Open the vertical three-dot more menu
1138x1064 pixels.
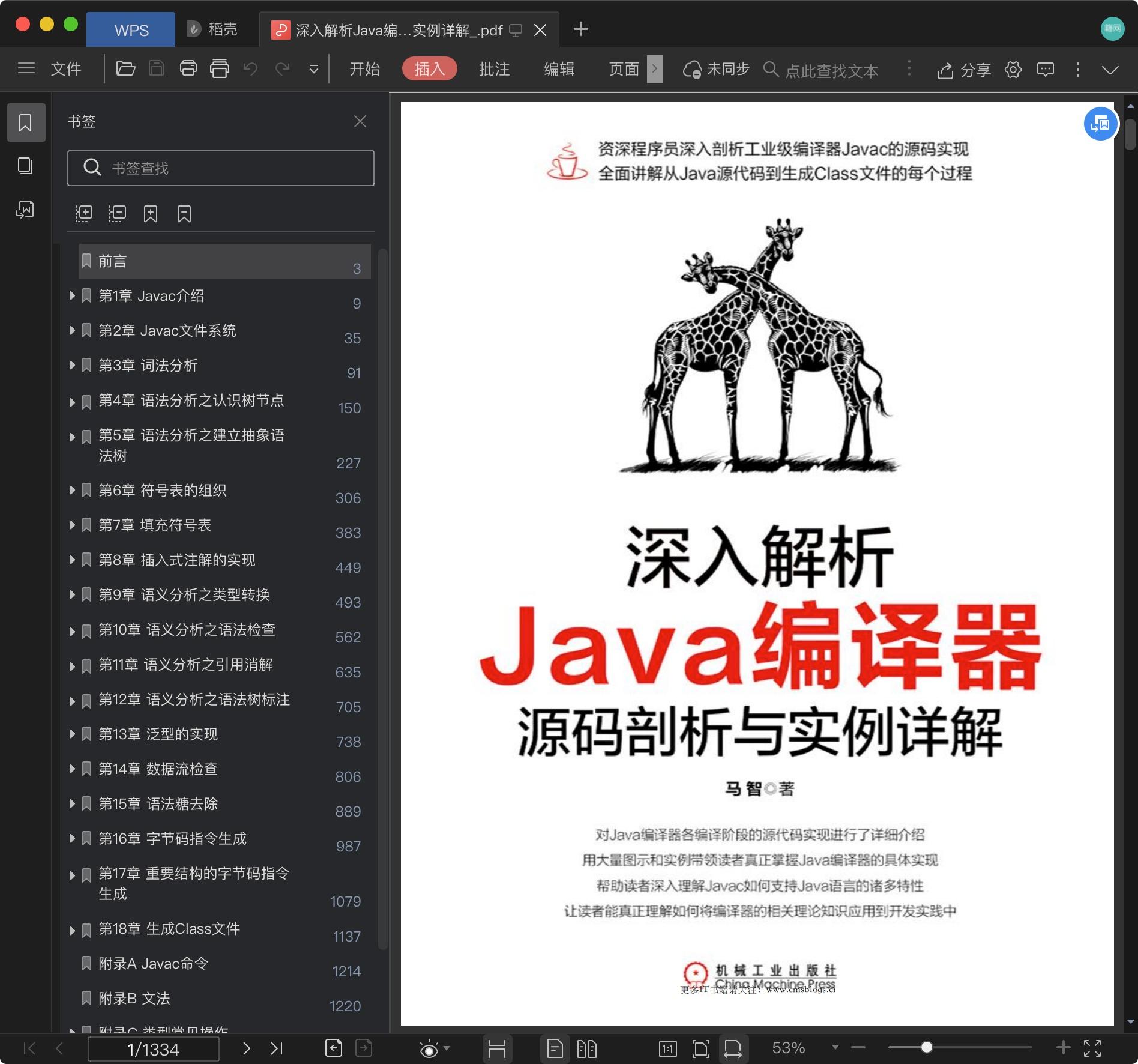coord(1078,70)
